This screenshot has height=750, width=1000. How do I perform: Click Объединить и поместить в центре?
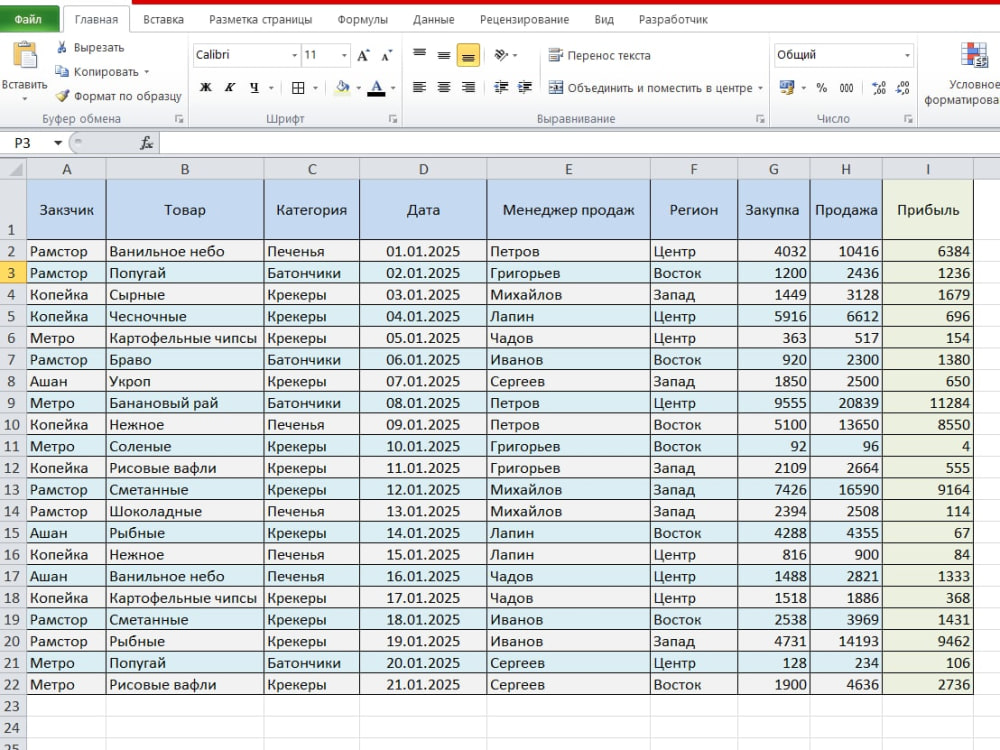click(x=656, y=88)
